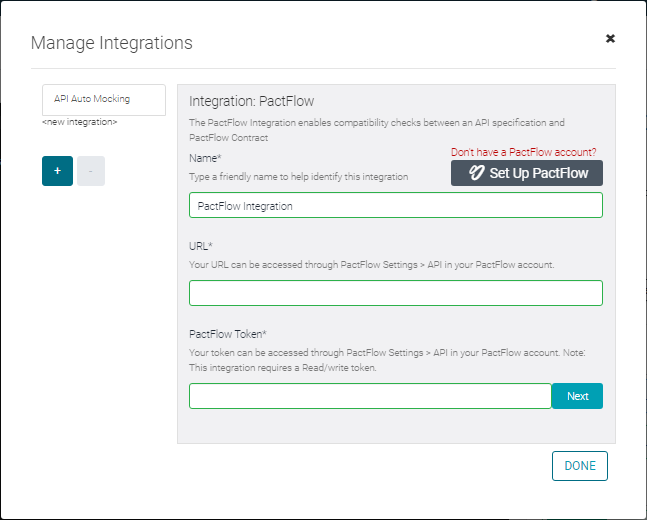Click the plus button to add integration

(57, 171)
